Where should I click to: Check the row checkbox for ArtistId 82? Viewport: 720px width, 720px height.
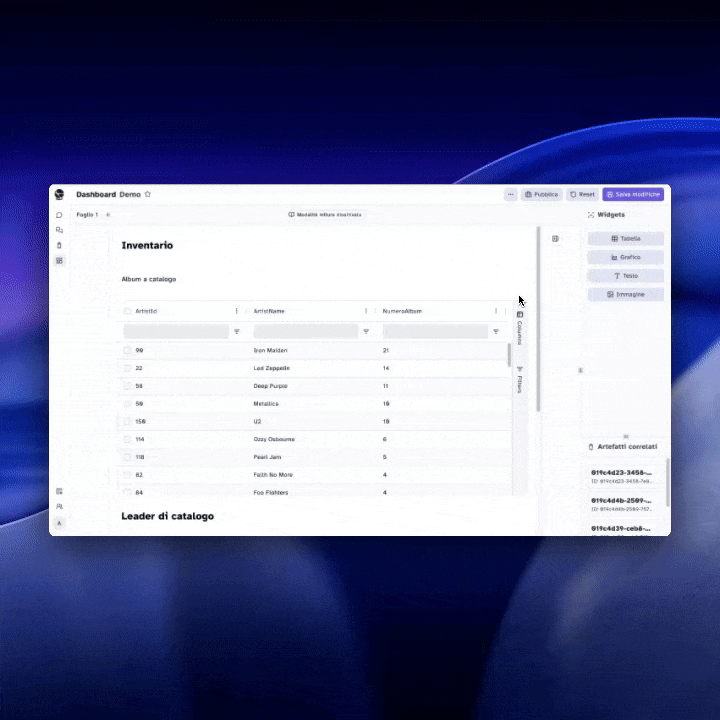click(127, 475)
